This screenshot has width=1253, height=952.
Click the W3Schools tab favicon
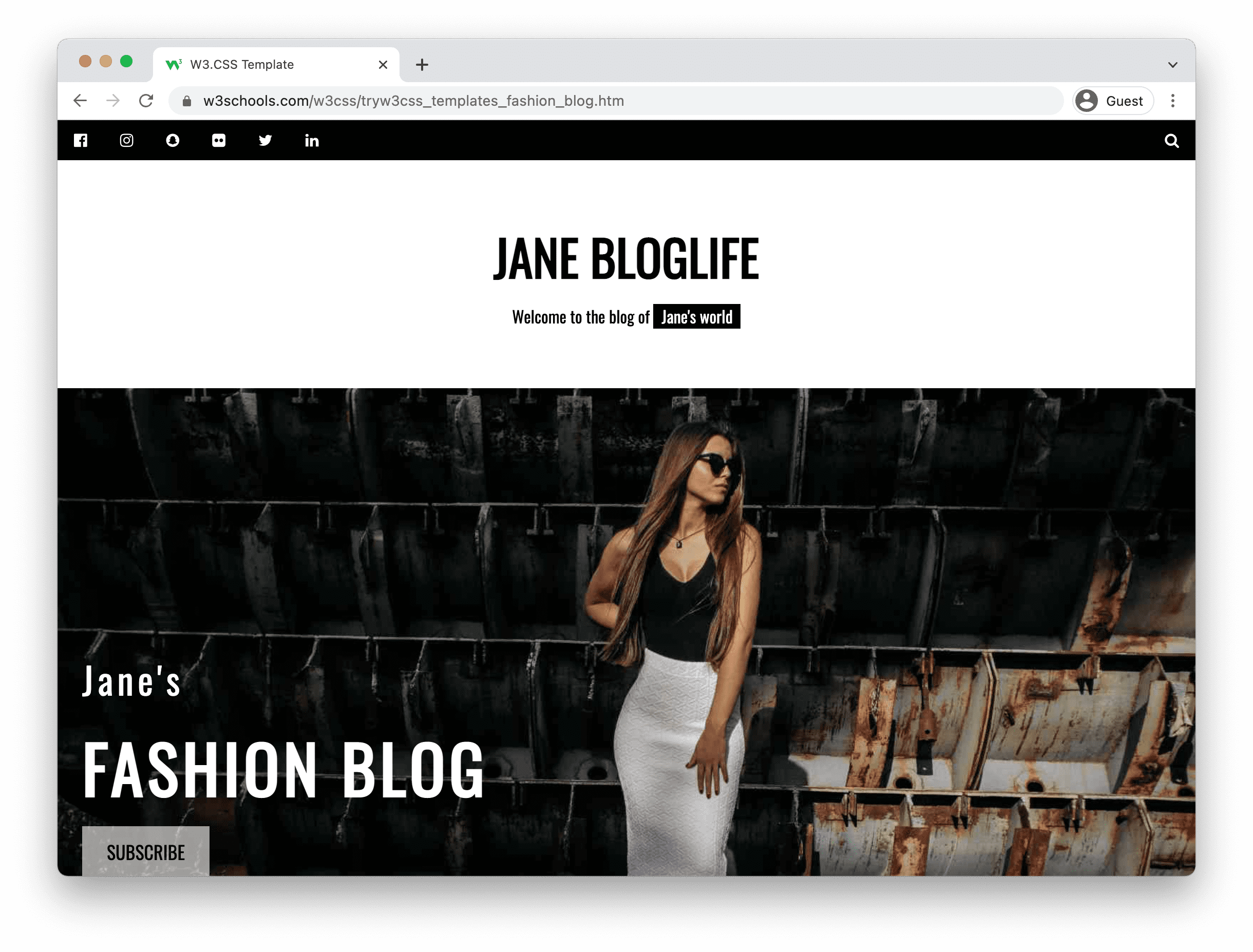(x=174, y=65)
